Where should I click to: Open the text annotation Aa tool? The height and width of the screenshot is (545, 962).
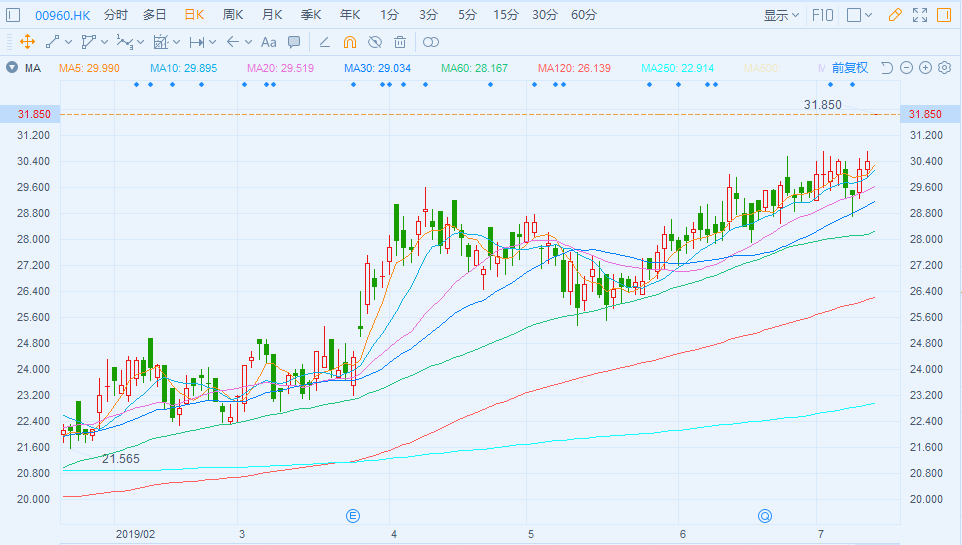pos(268,42)
